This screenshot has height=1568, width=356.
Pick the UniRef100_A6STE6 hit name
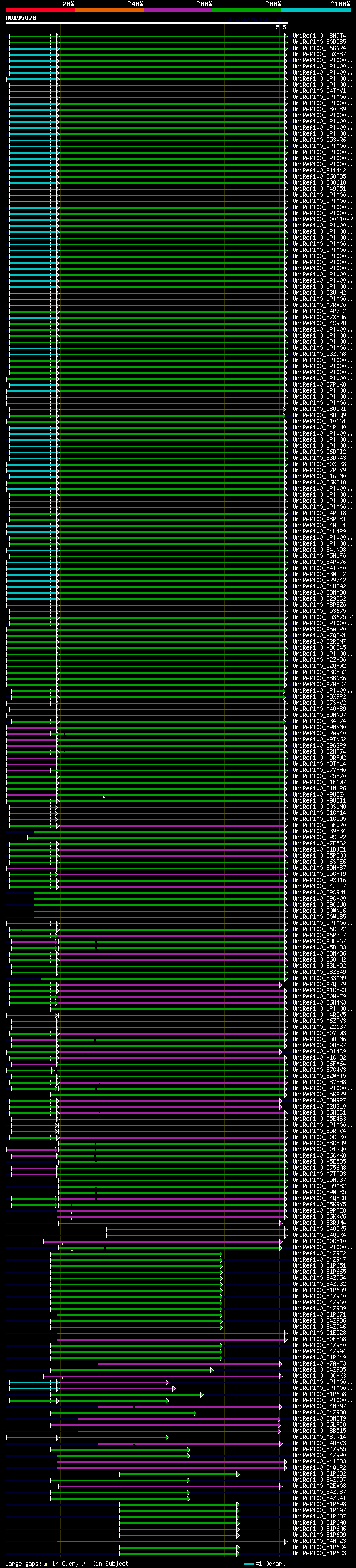click(319, 861)
